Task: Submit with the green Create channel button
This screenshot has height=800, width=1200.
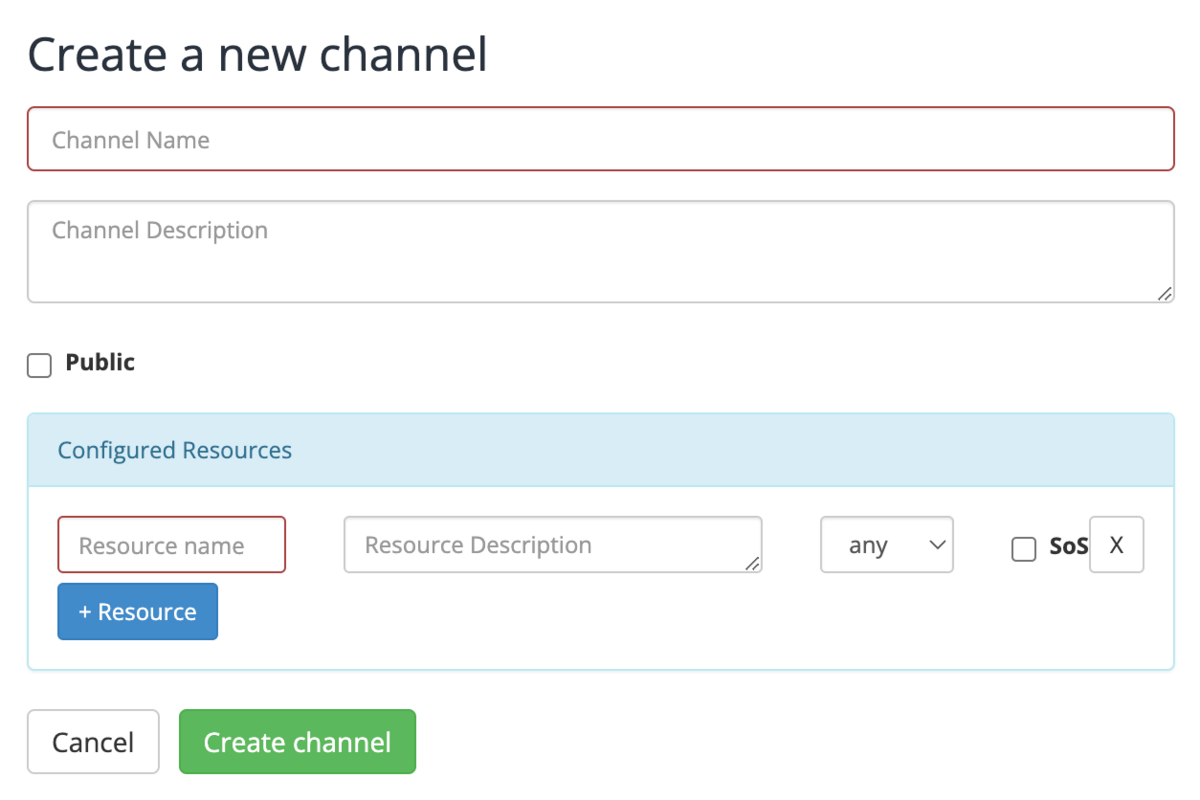Action: (297, 742)
